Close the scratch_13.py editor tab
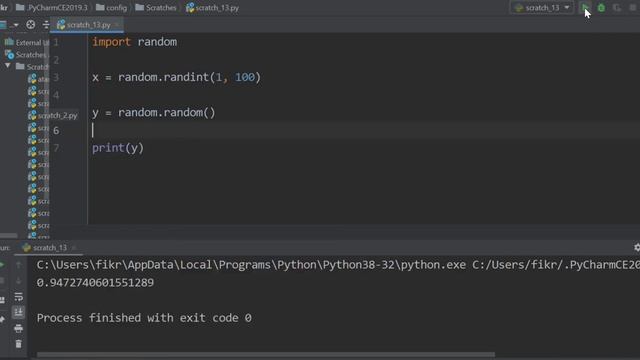 pos(116,25)
